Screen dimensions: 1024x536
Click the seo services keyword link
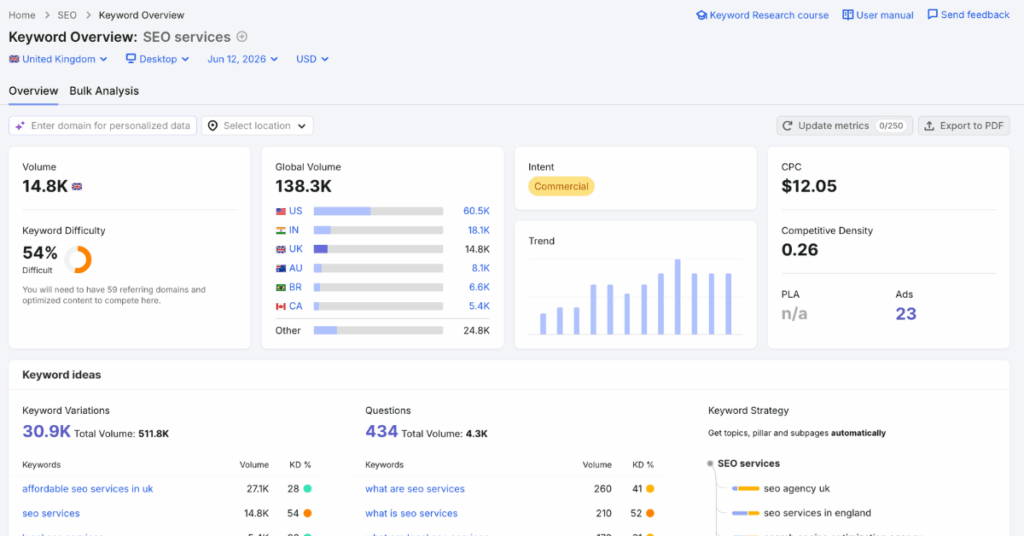pos(51,513)
